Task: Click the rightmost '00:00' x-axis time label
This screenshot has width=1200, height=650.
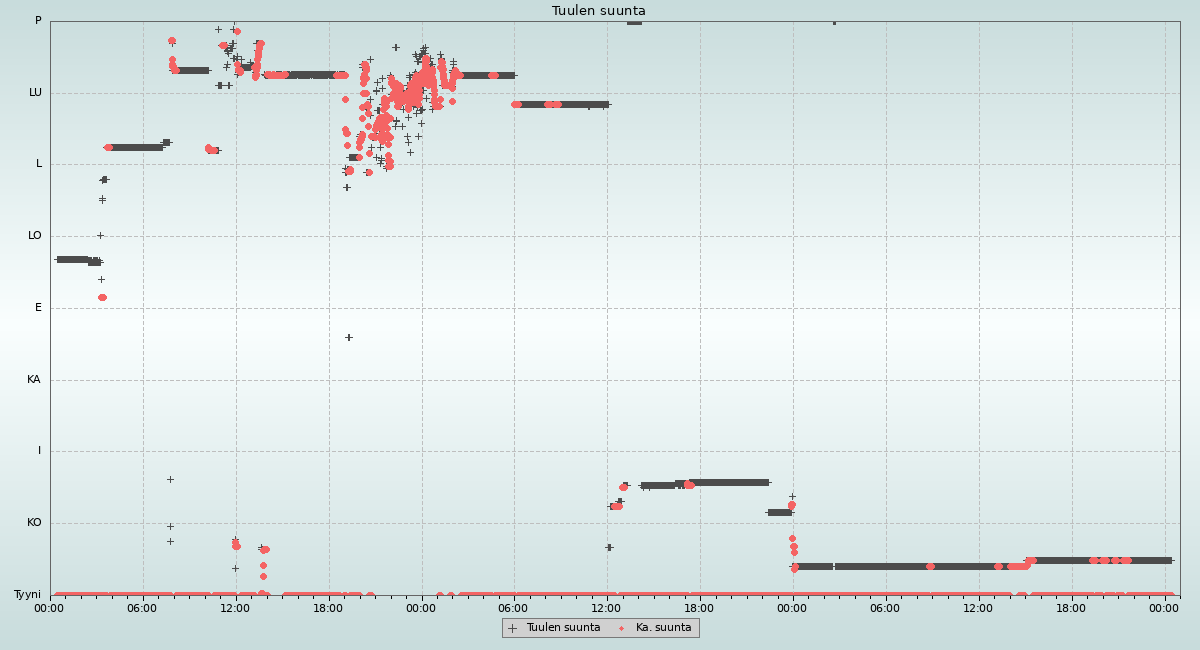Action: tap(1165, 608)
